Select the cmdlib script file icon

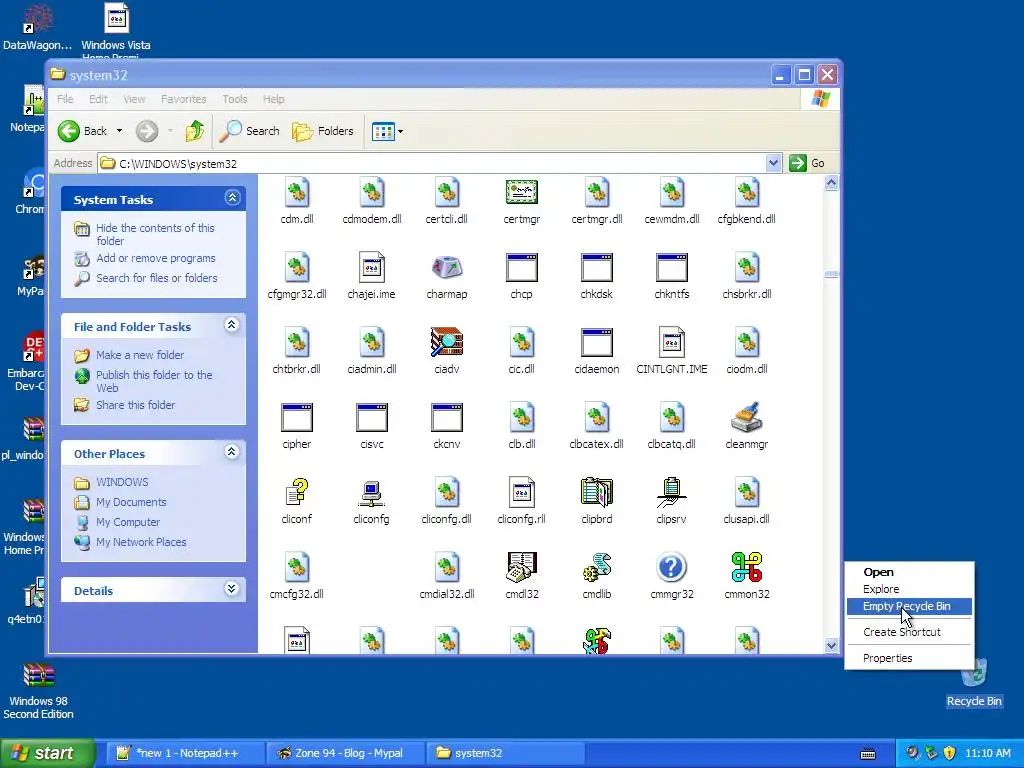pos(596,568)
